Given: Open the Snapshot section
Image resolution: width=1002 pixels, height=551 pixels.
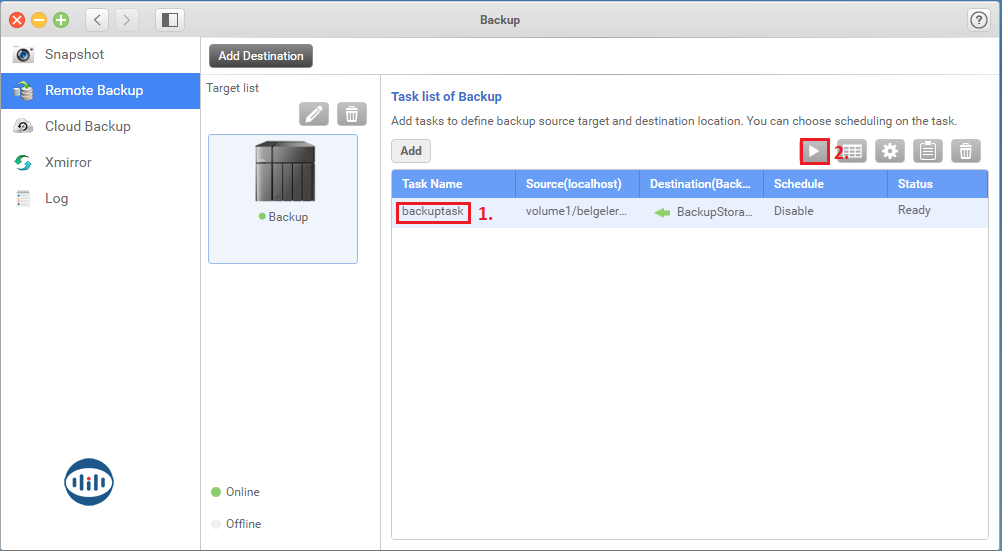Looking at the screenshot, I should pos(74,54).
